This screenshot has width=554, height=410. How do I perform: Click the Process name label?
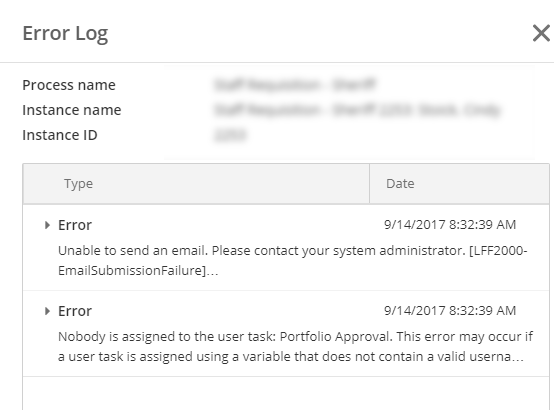[69, 85]
